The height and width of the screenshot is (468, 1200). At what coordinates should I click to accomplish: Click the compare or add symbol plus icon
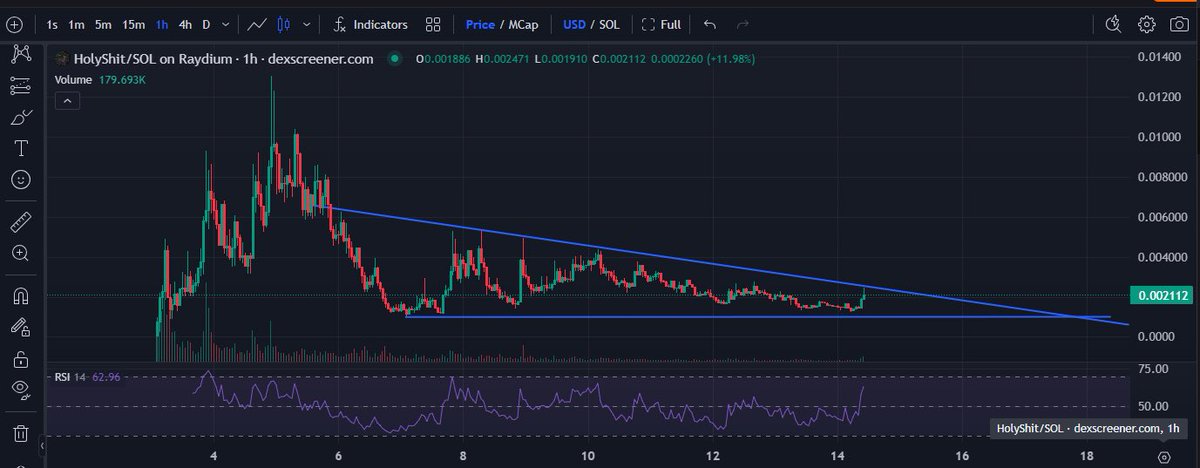(13, 23)
